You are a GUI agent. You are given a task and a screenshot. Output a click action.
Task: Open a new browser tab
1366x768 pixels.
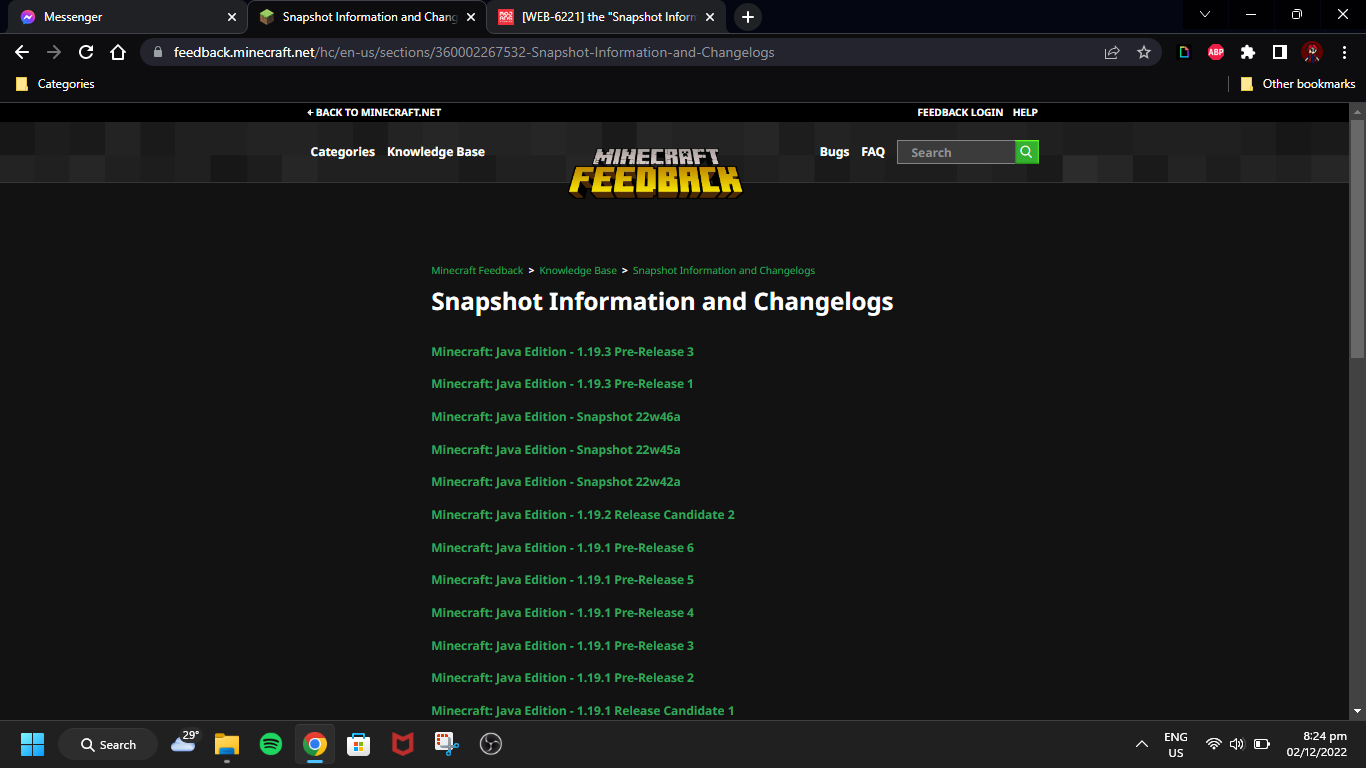[748, 17]
